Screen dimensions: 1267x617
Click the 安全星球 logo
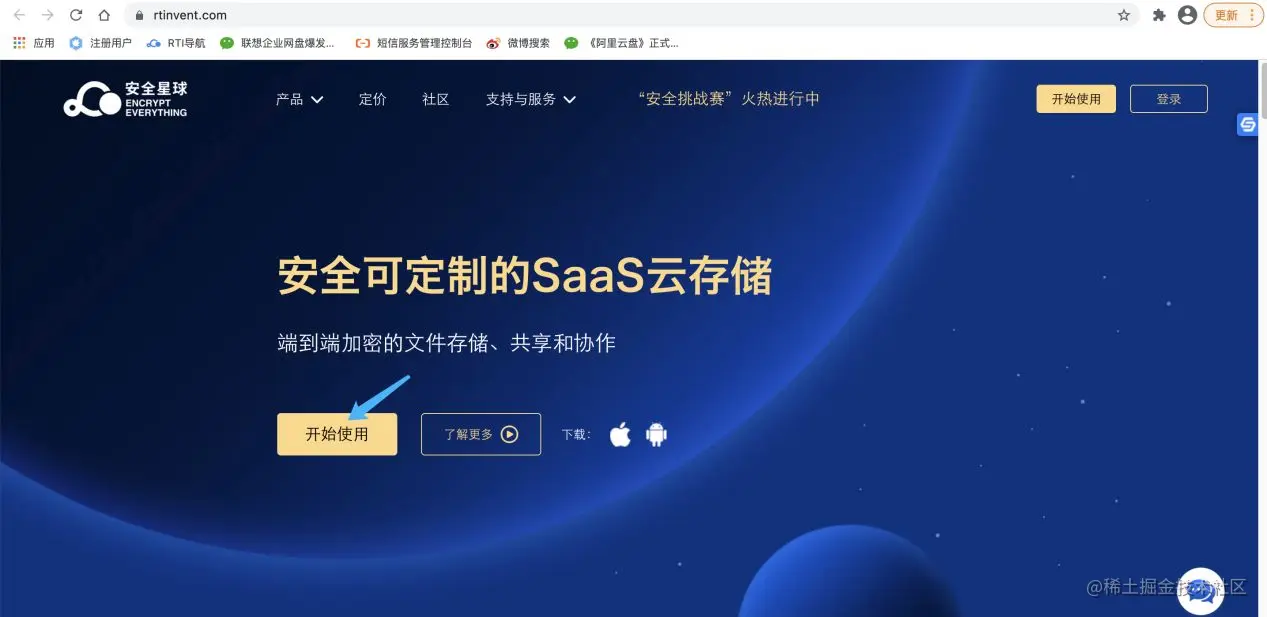(x=125, y=99)
